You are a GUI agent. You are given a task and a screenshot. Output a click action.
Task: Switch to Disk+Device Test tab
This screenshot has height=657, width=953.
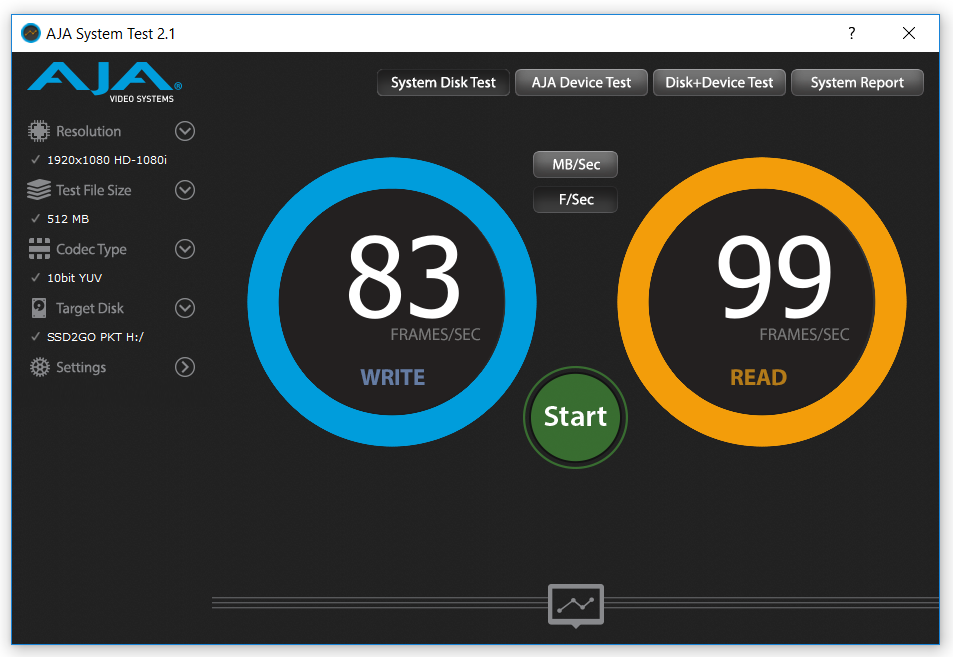719,83
